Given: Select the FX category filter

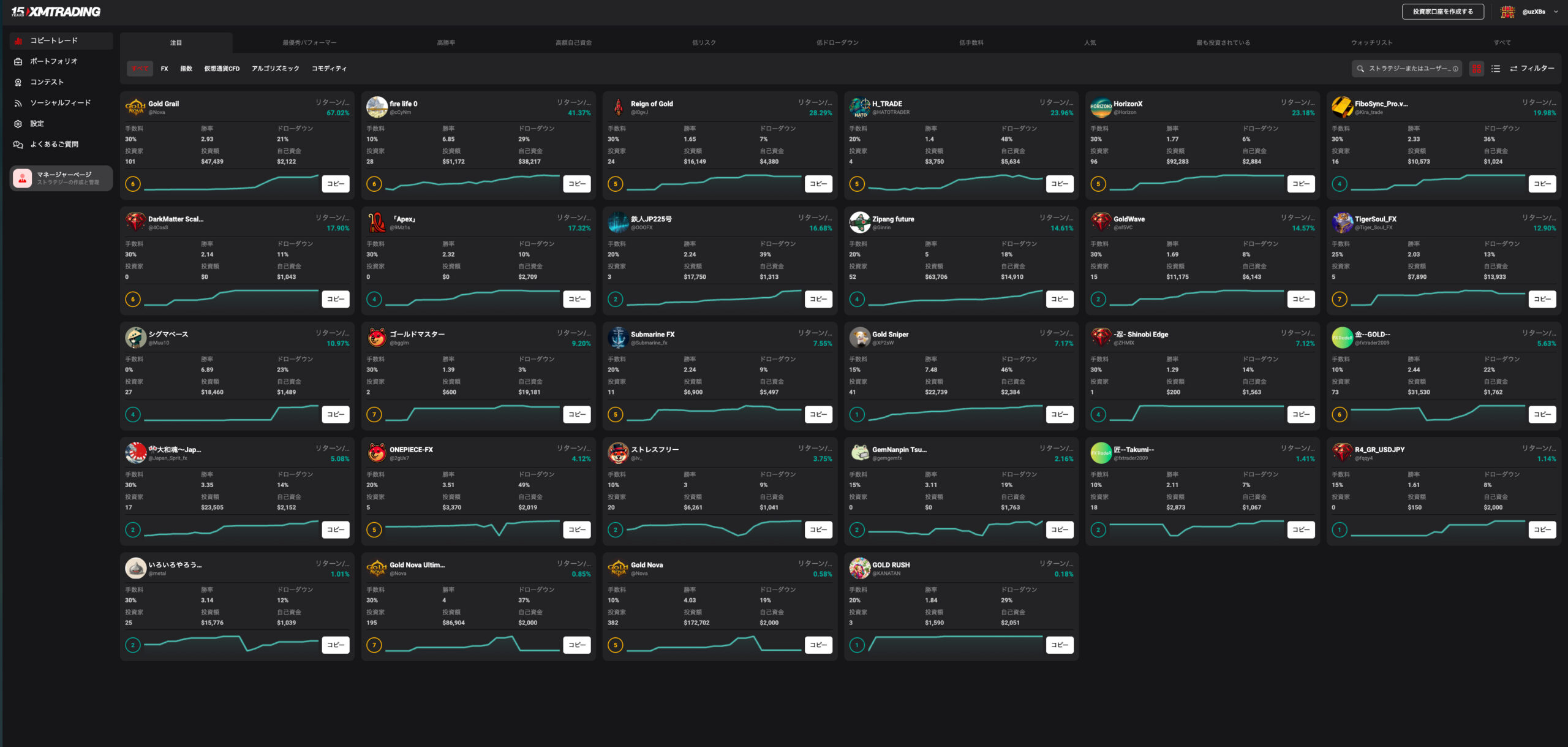Looking at the screenshot, I should pyautogui.click(x=164, y=69).
